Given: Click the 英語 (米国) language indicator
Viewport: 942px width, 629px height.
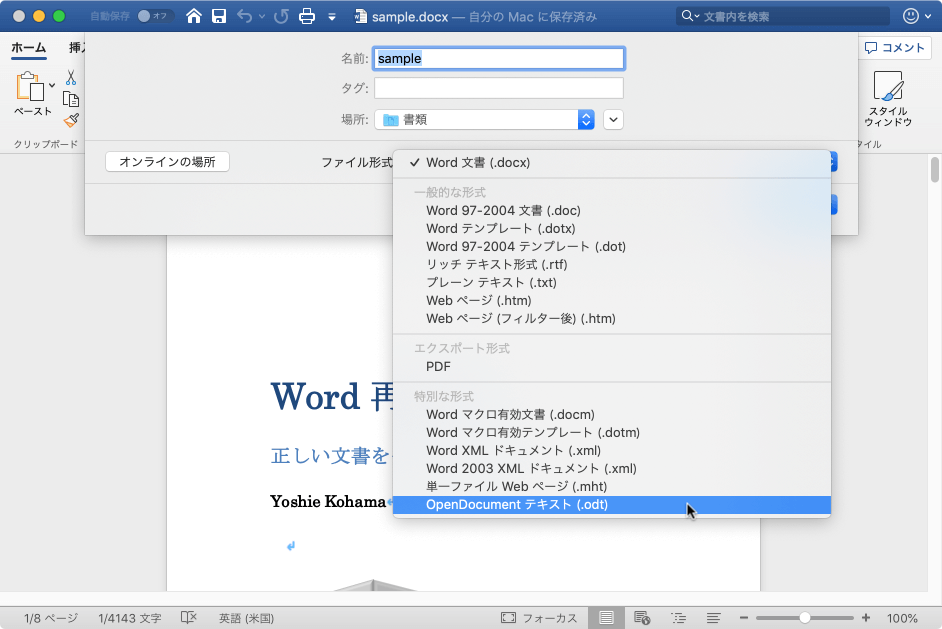Looking at the screenshot, I should click(x=246, y=618).
